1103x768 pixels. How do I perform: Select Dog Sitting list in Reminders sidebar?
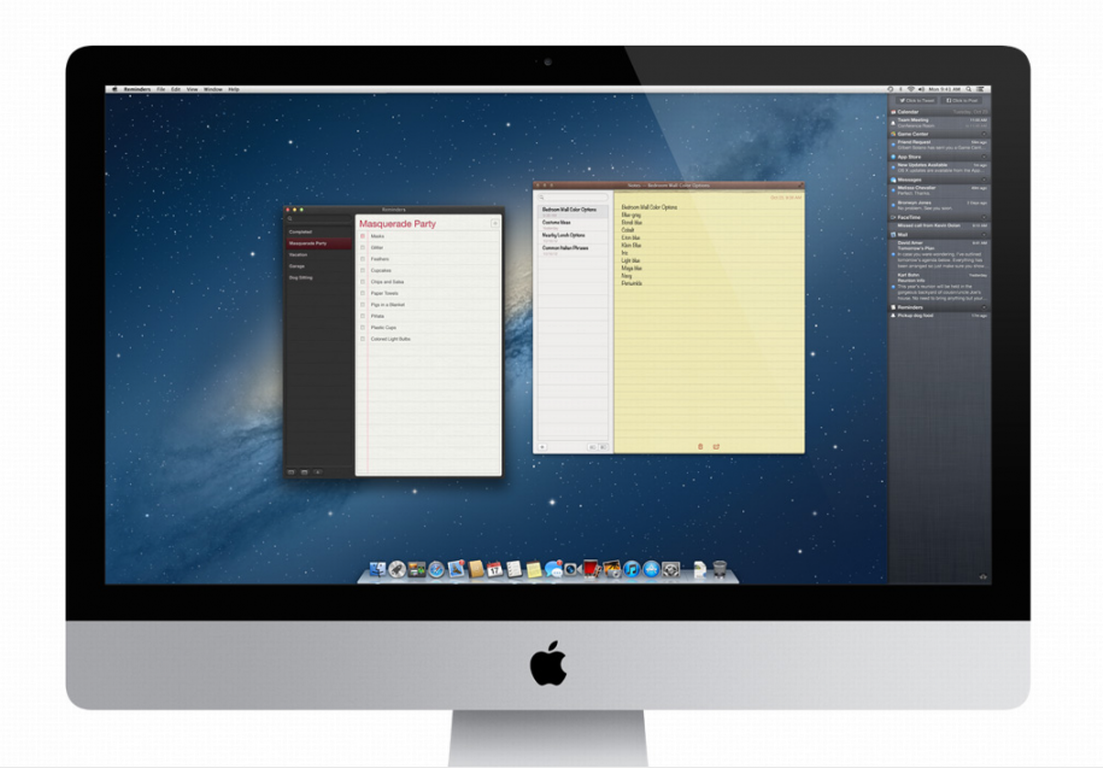(318, 278)
